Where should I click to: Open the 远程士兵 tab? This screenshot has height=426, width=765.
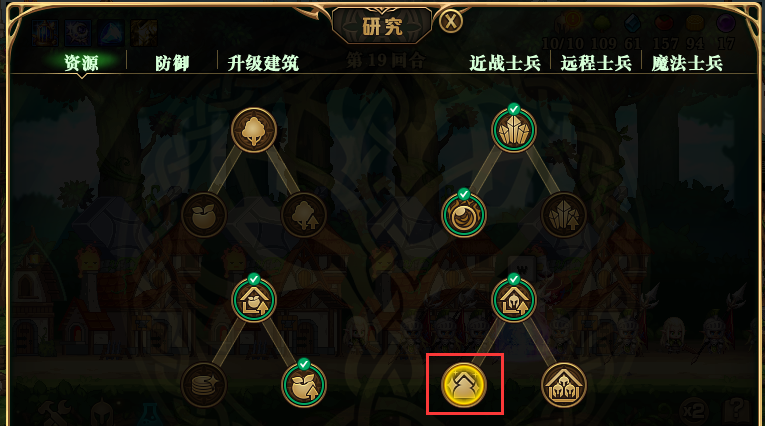(596, 63)
